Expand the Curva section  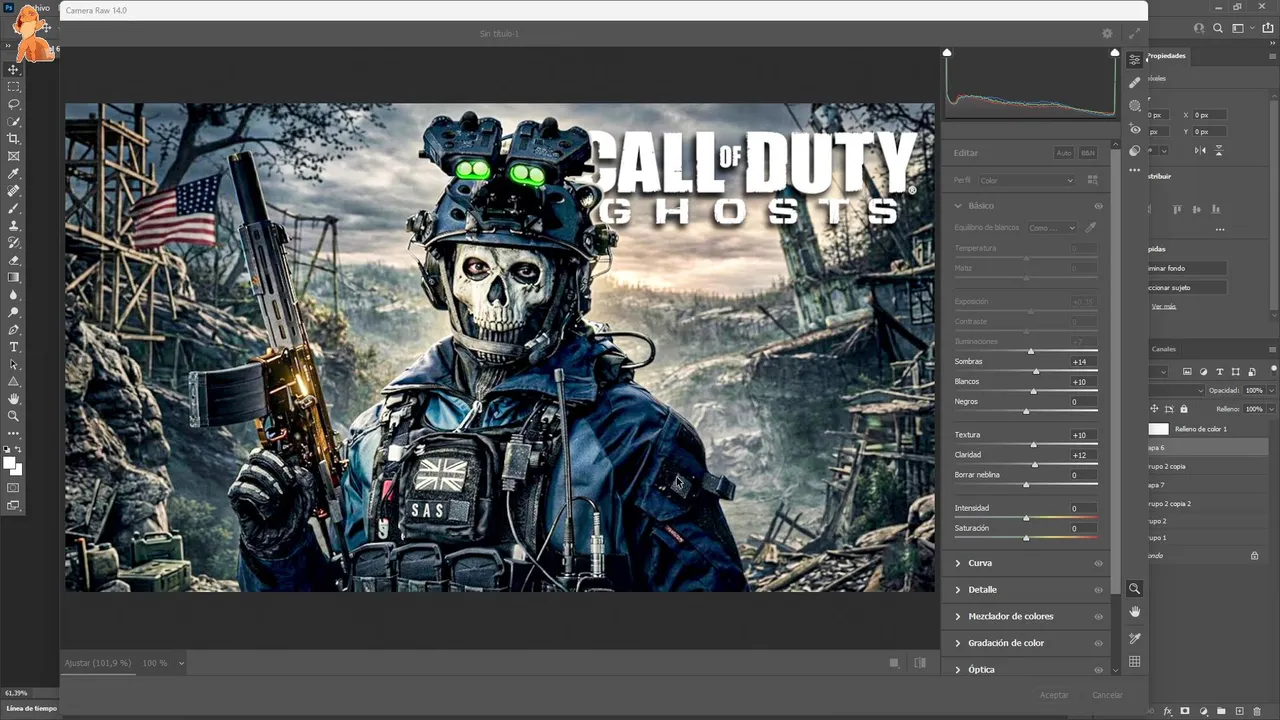coord(958,563)
